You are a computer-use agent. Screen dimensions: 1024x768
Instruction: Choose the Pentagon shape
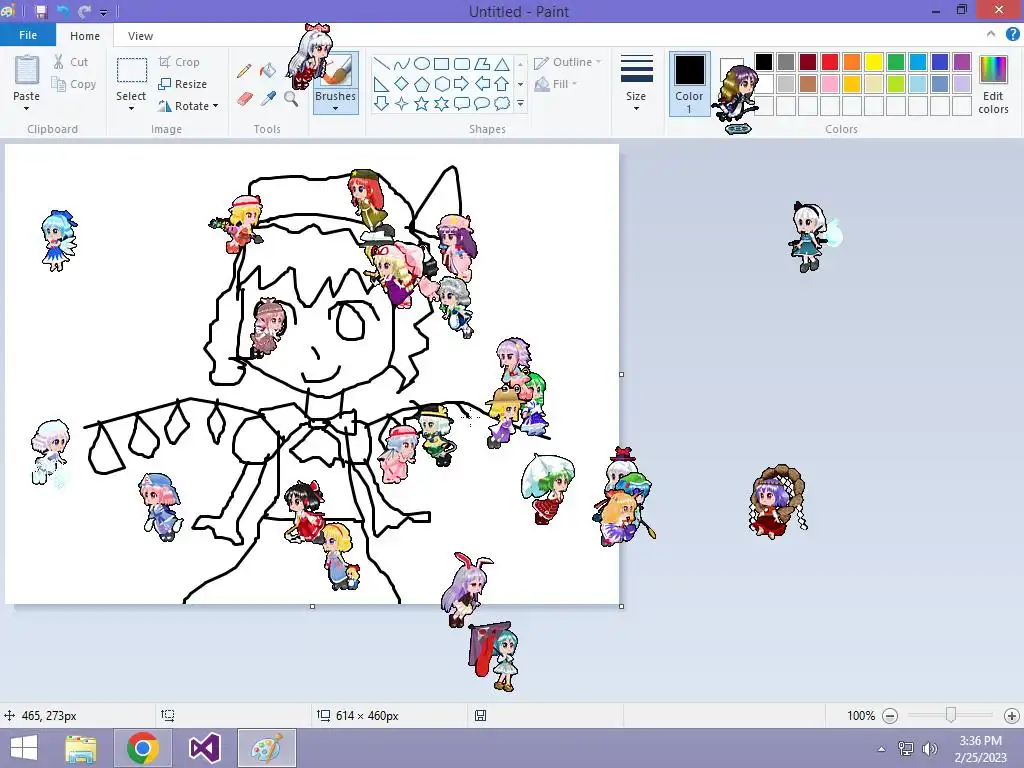click(x=422, y=84)
